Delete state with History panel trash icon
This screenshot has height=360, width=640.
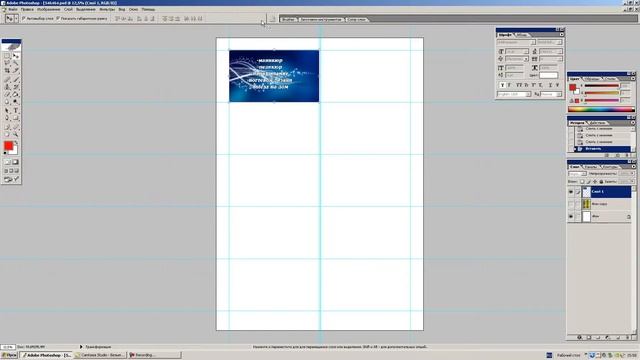click(x=627, y=155)
